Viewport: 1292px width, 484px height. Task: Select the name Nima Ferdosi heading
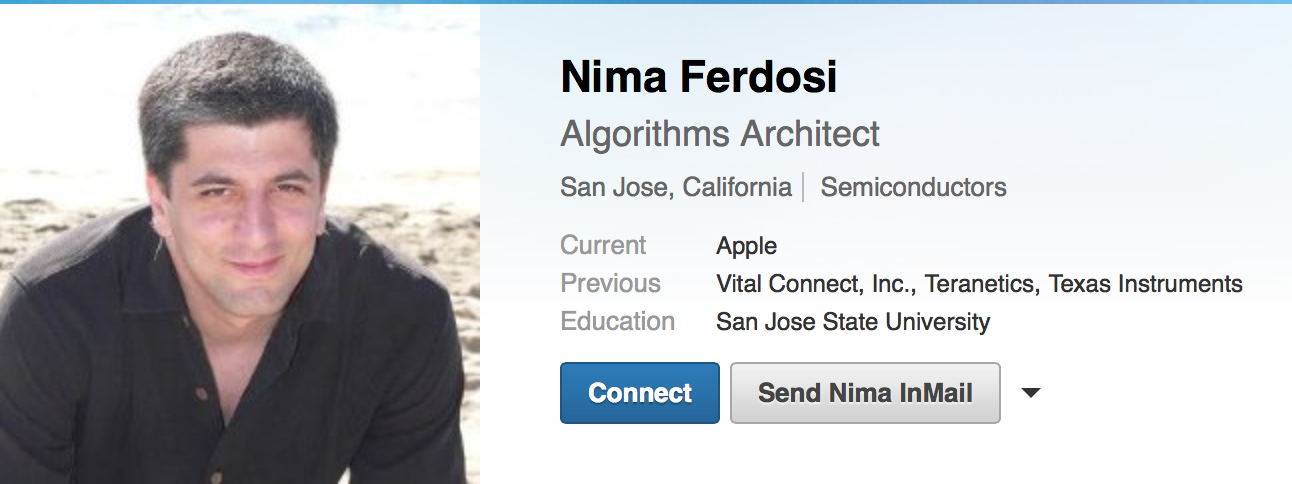[699, 78]
